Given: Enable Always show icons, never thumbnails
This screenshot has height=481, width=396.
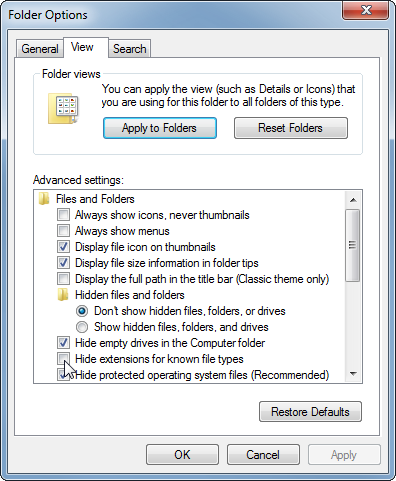Looking at the screenshot, I should (63, 215).
